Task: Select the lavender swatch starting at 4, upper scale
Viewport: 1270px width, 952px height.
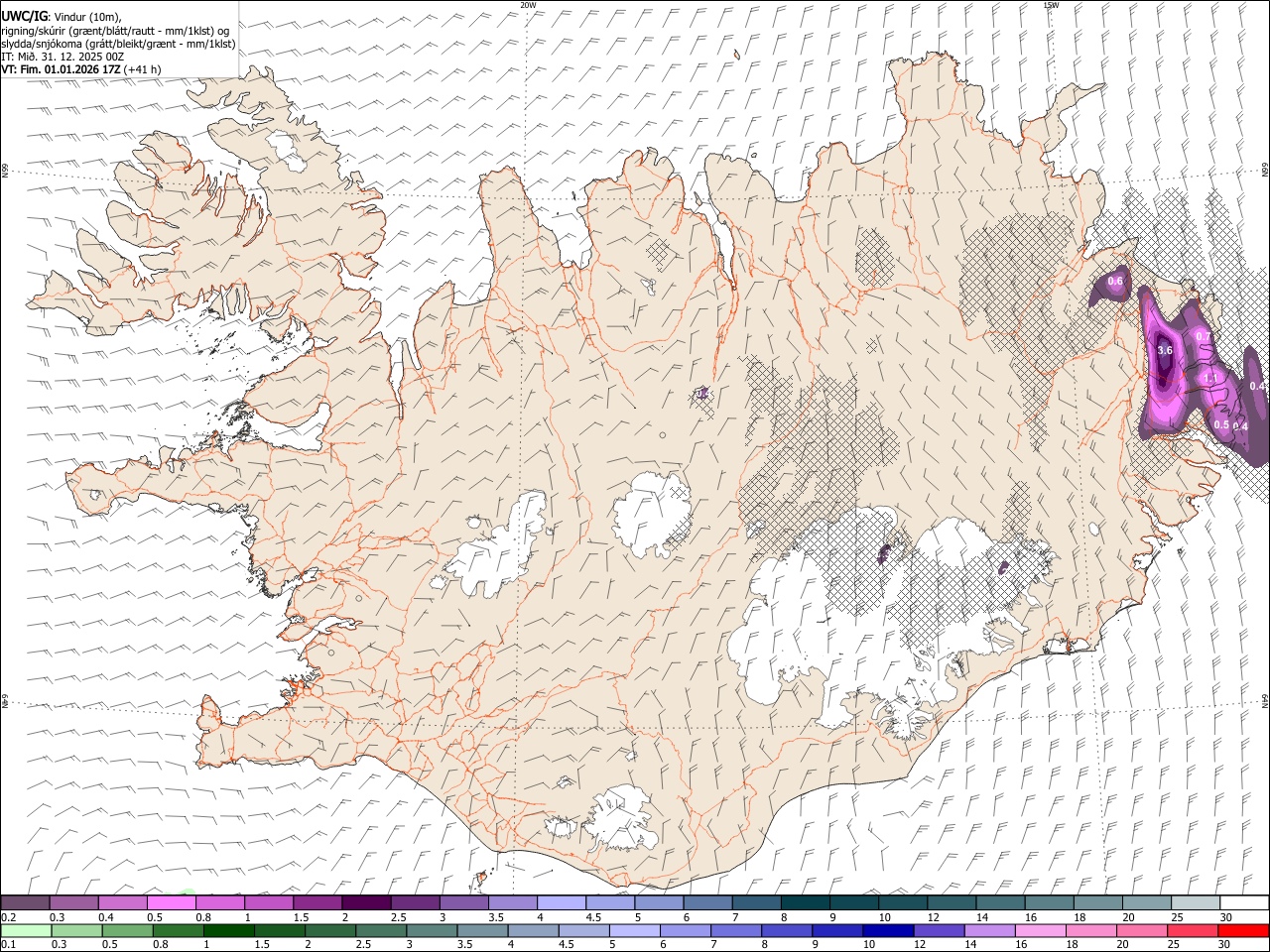Action: 562,902
